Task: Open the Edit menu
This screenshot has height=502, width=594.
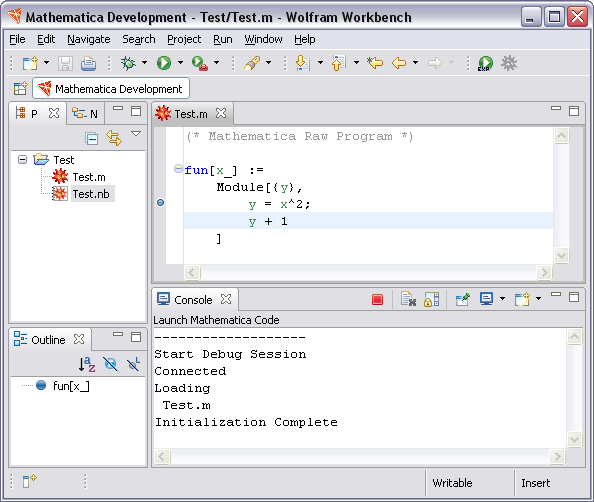Action: click(x=46, y=39)
